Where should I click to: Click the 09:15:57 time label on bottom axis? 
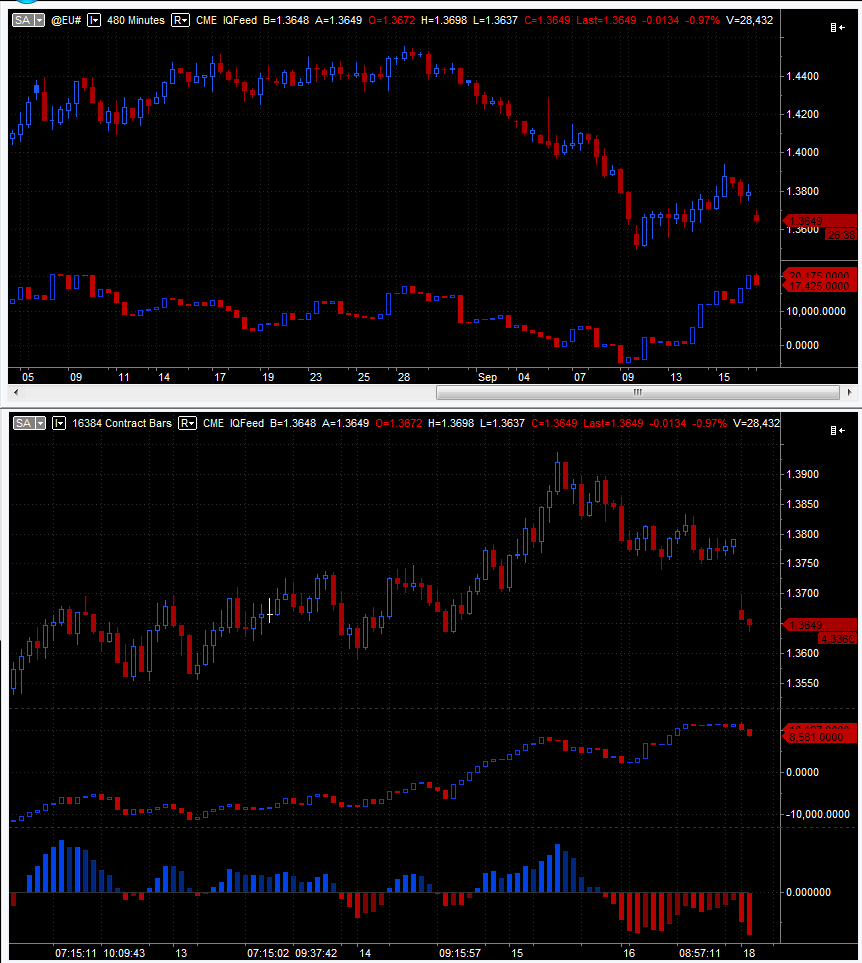click(x=460, y=953)
